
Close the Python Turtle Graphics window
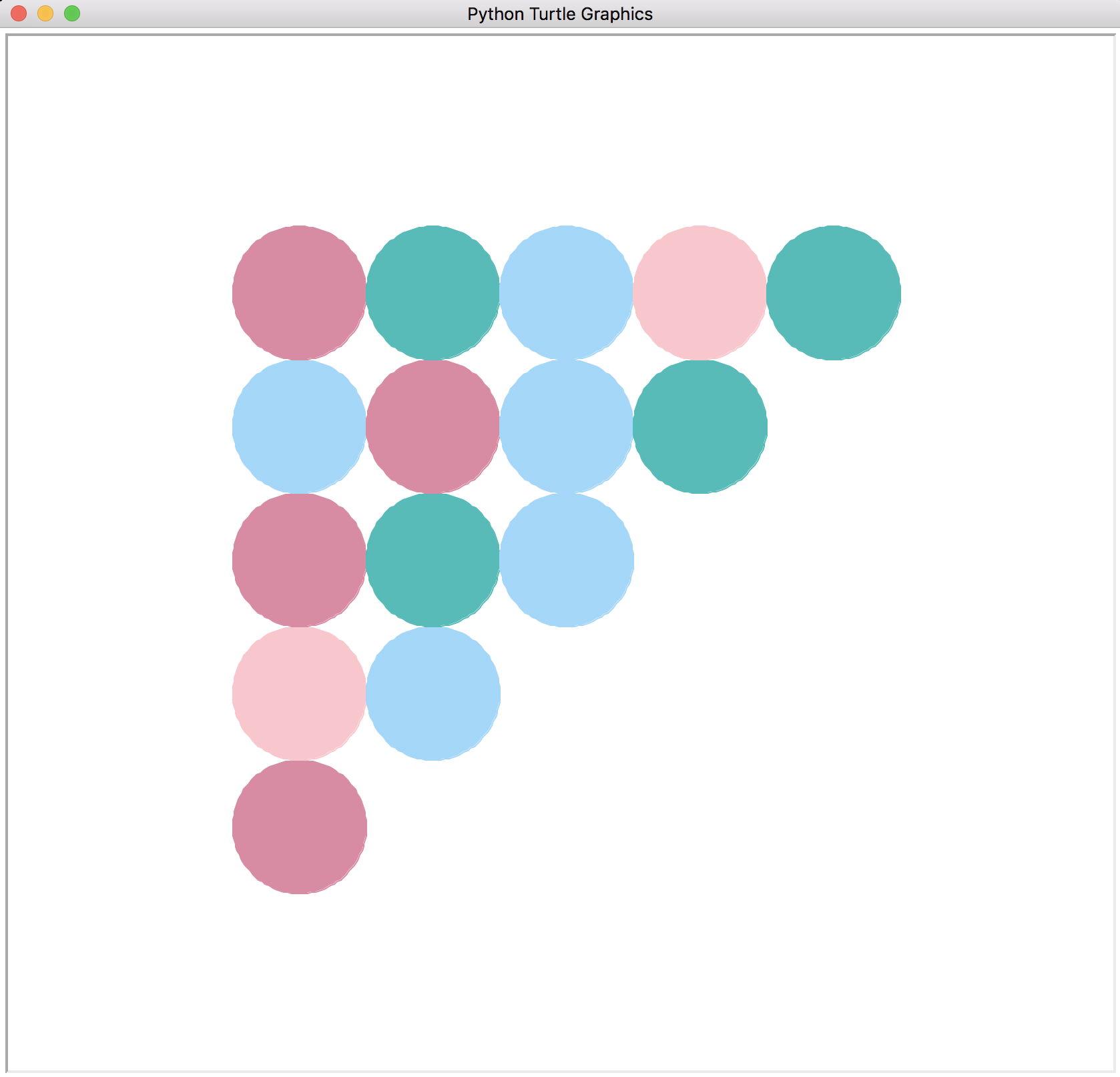click(x=19, y=13)
